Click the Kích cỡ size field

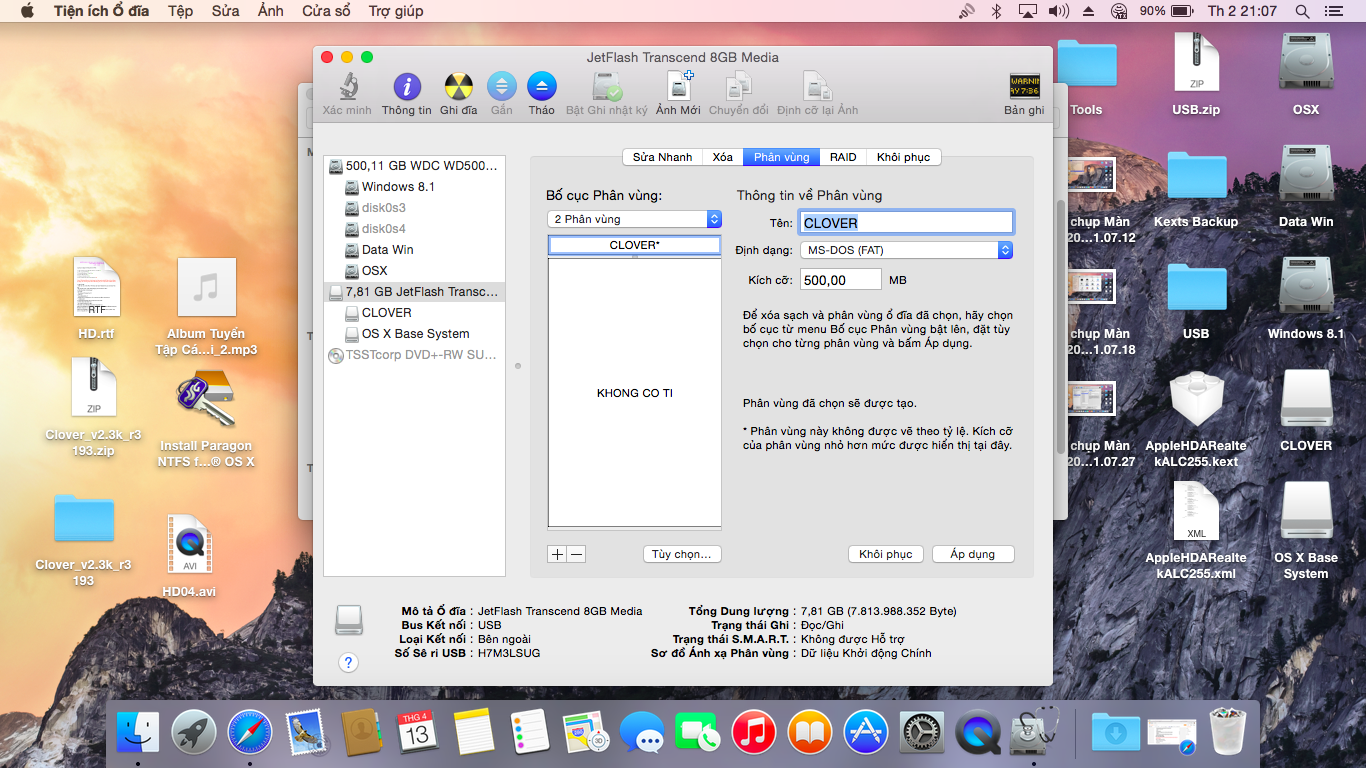coord(841,280)
